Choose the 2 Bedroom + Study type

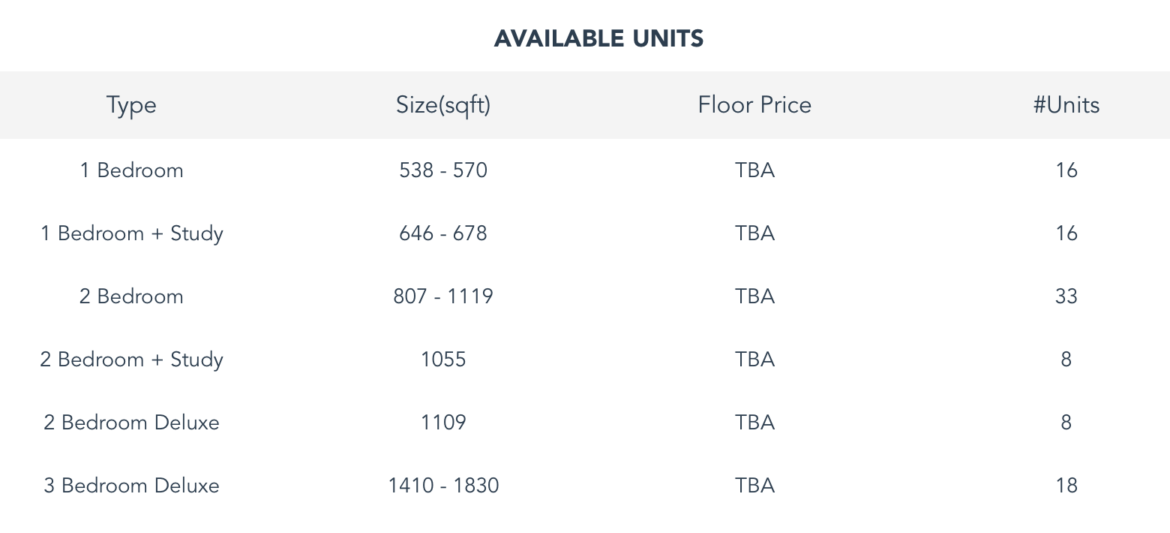tap(131, 359)
